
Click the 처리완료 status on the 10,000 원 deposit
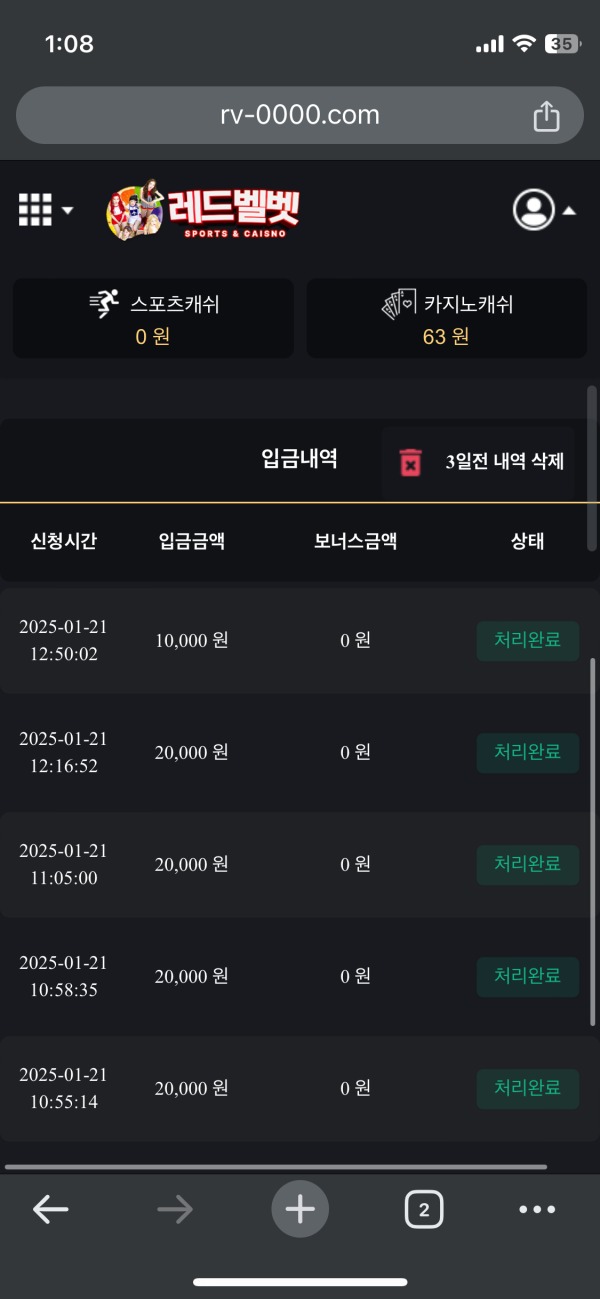pos(528,640)
